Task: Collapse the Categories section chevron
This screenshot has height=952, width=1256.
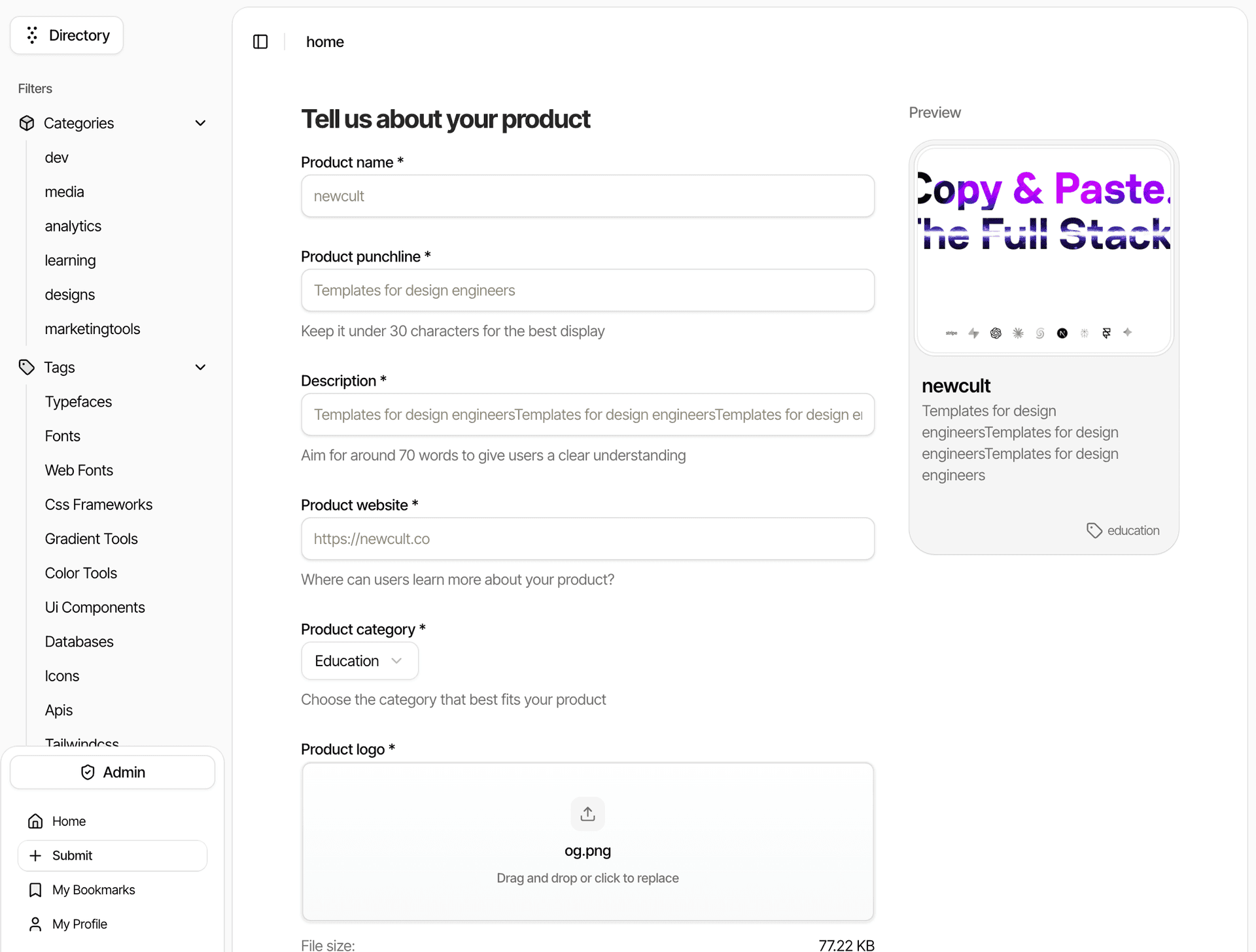Action: click(x=201, y=123)
